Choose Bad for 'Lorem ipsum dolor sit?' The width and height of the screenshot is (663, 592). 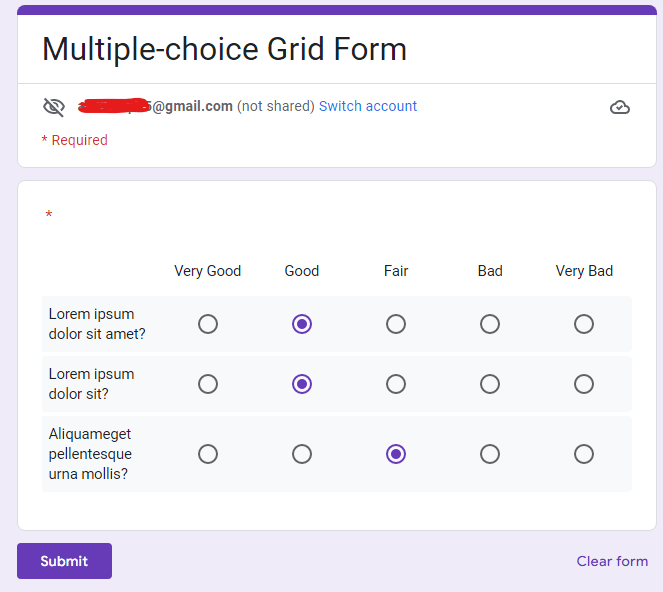[x=490, y=384]
